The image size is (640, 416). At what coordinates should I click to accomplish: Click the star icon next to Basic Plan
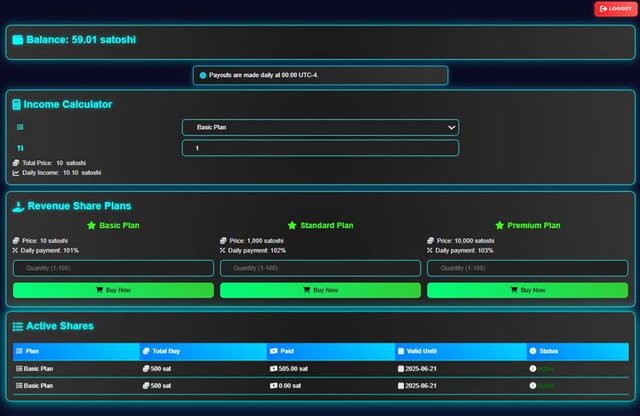(91, 226)
